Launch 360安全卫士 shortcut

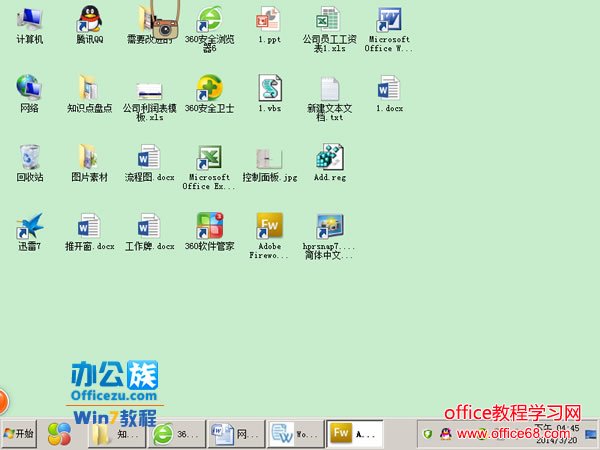point(209,94)
